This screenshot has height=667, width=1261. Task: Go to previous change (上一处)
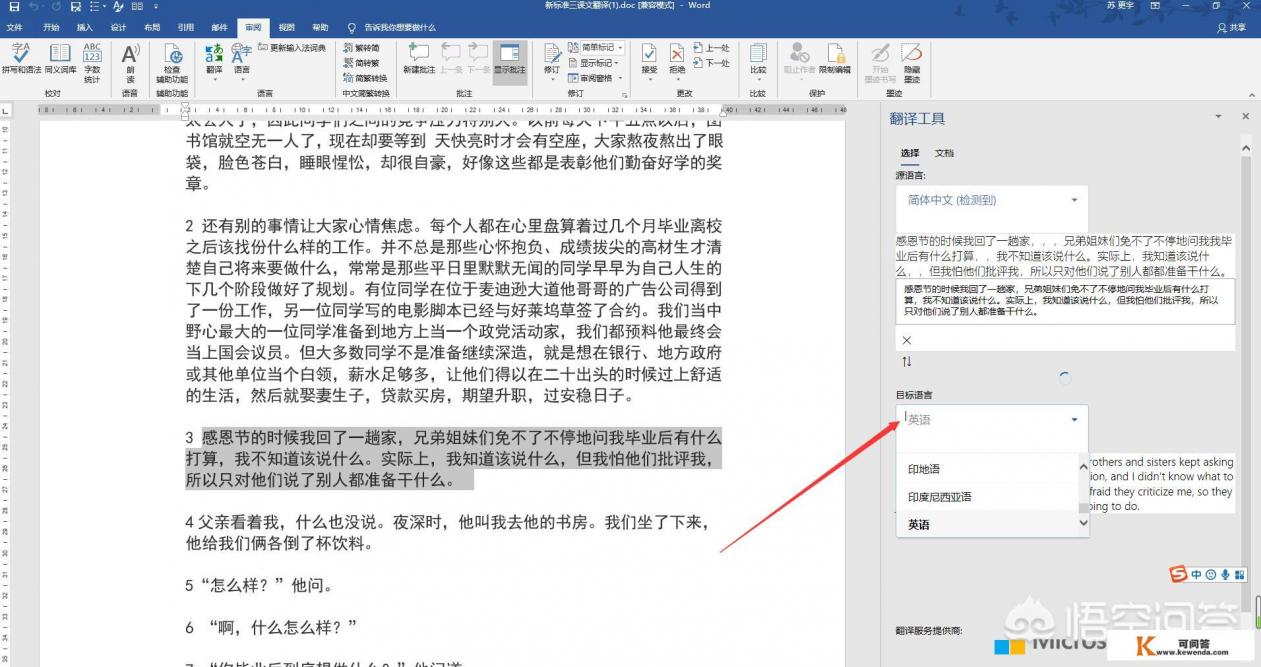712,47
